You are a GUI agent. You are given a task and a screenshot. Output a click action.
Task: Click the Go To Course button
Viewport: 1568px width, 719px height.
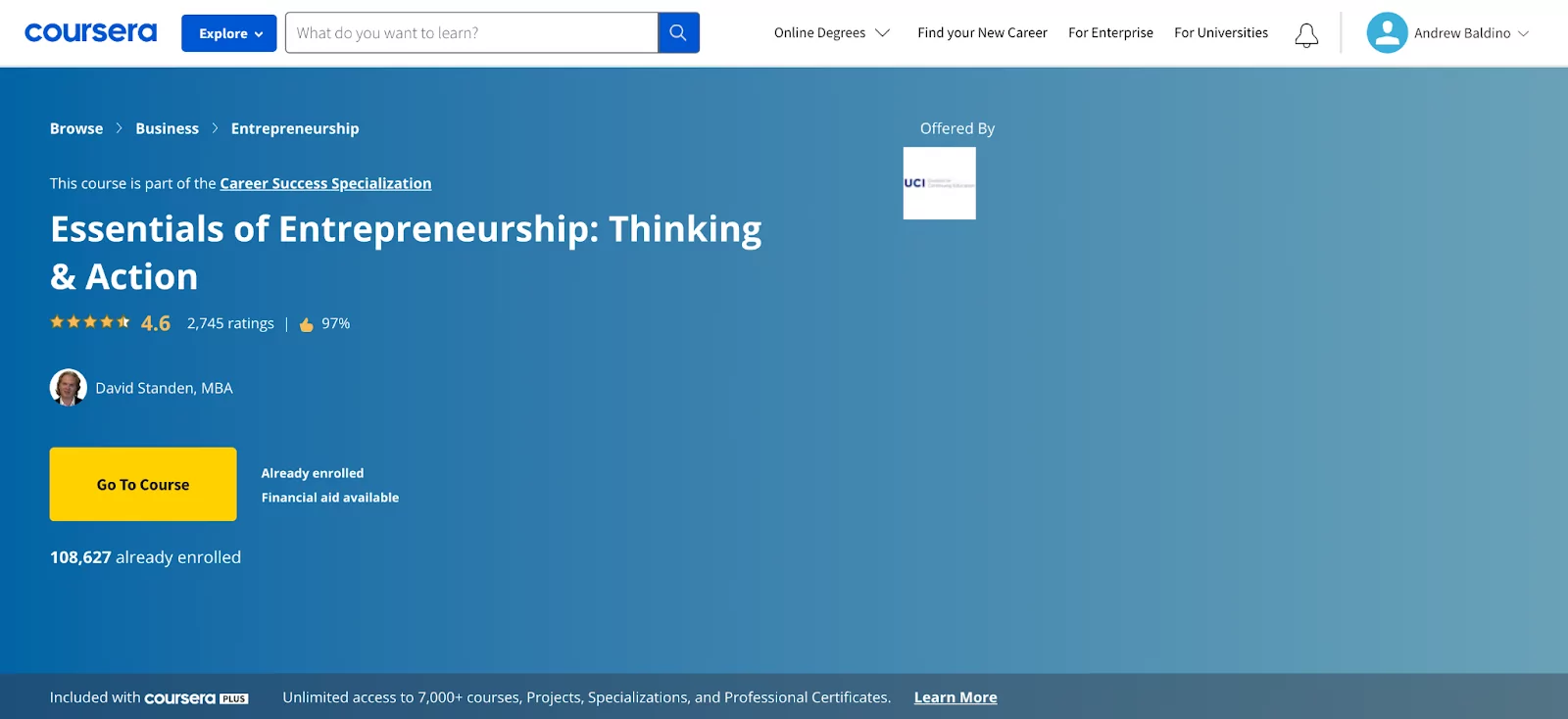coord(143,484)
